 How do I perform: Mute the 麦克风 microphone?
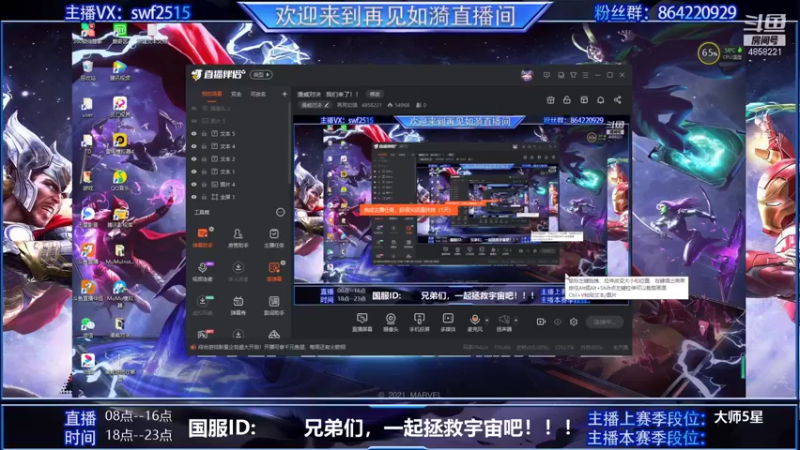[474, 322]
